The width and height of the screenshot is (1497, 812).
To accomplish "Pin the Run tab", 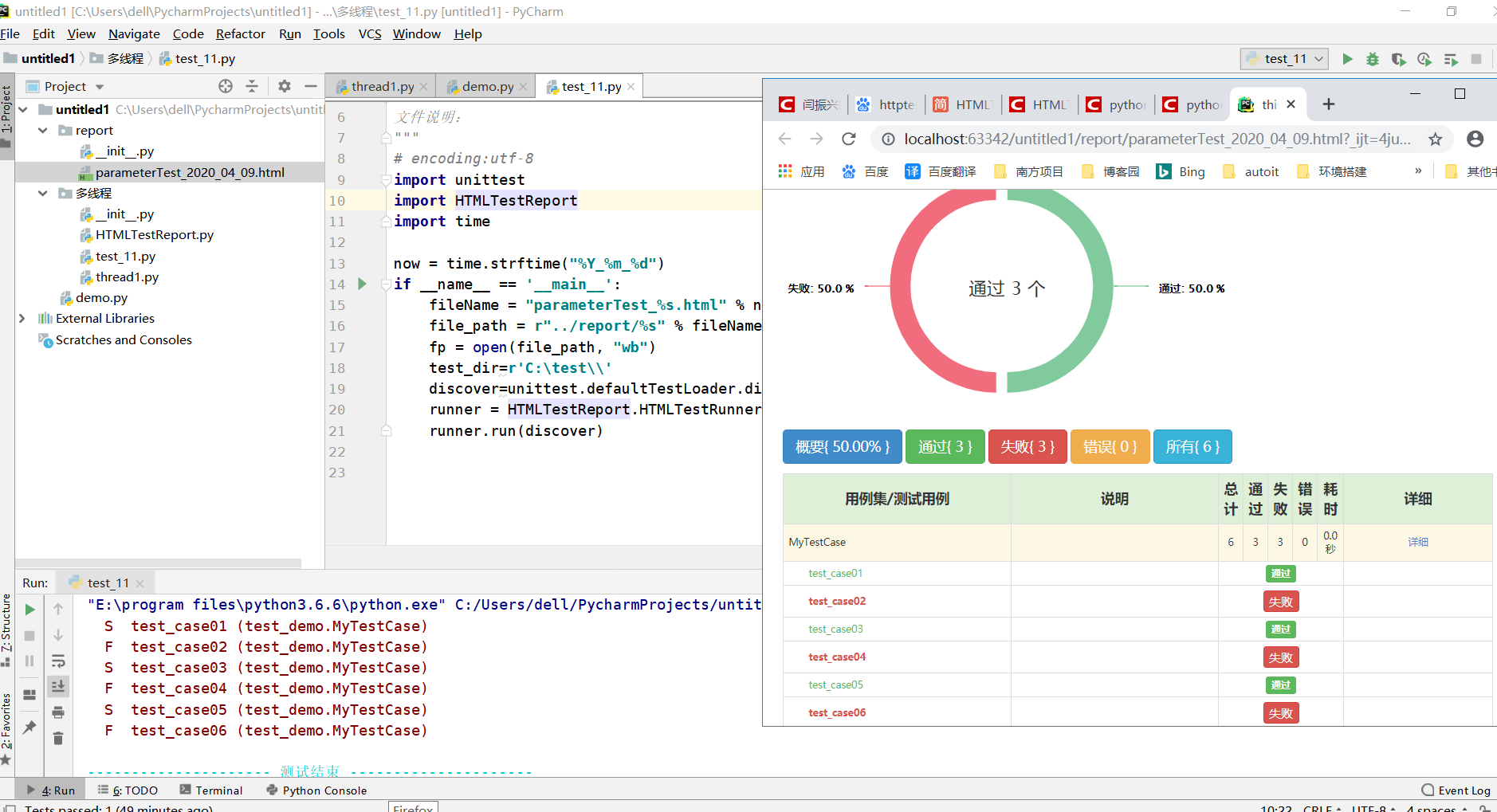I will point(29,727).
